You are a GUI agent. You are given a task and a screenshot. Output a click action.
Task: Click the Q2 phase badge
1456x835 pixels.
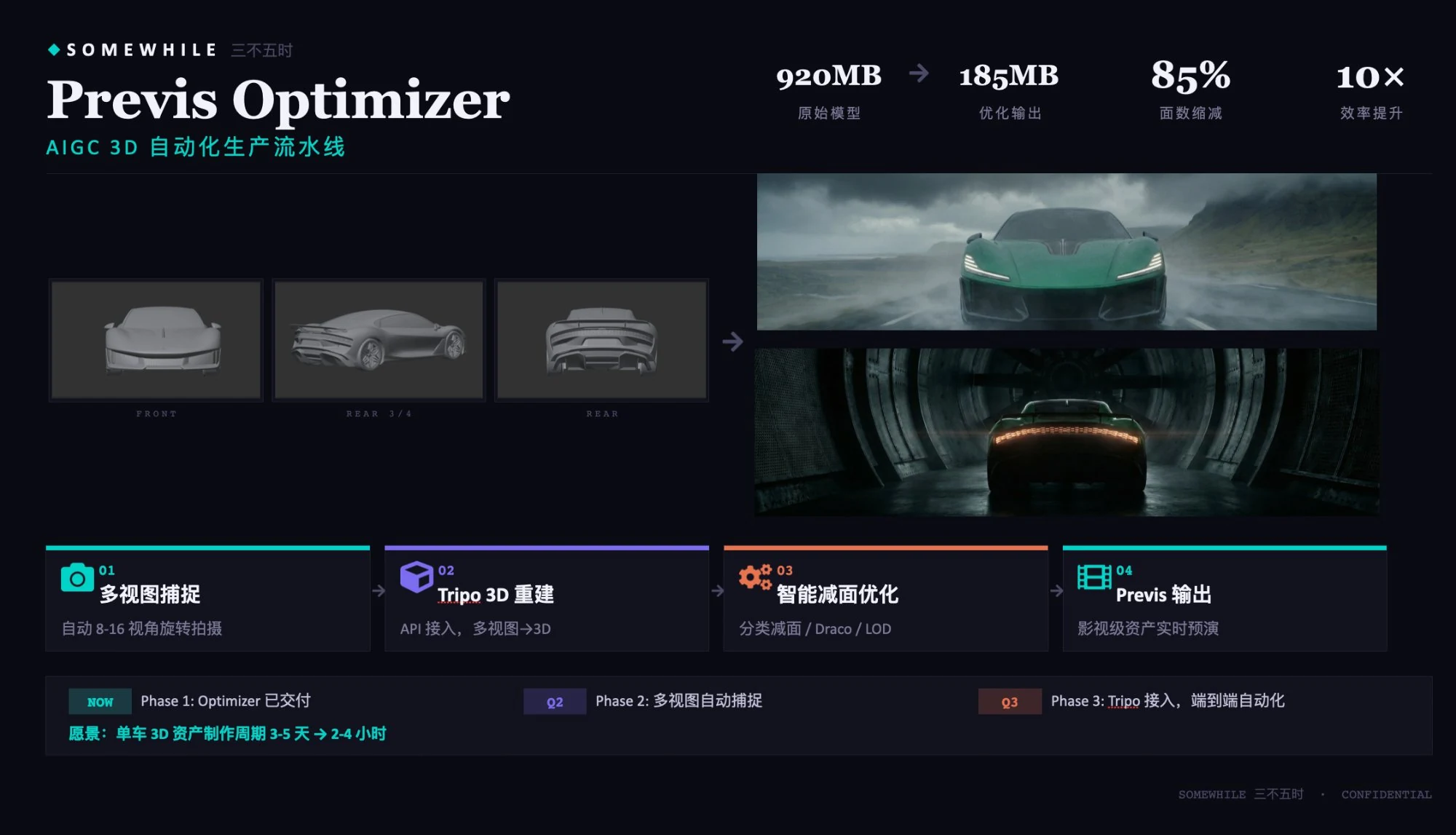click(x=555, y=702)
